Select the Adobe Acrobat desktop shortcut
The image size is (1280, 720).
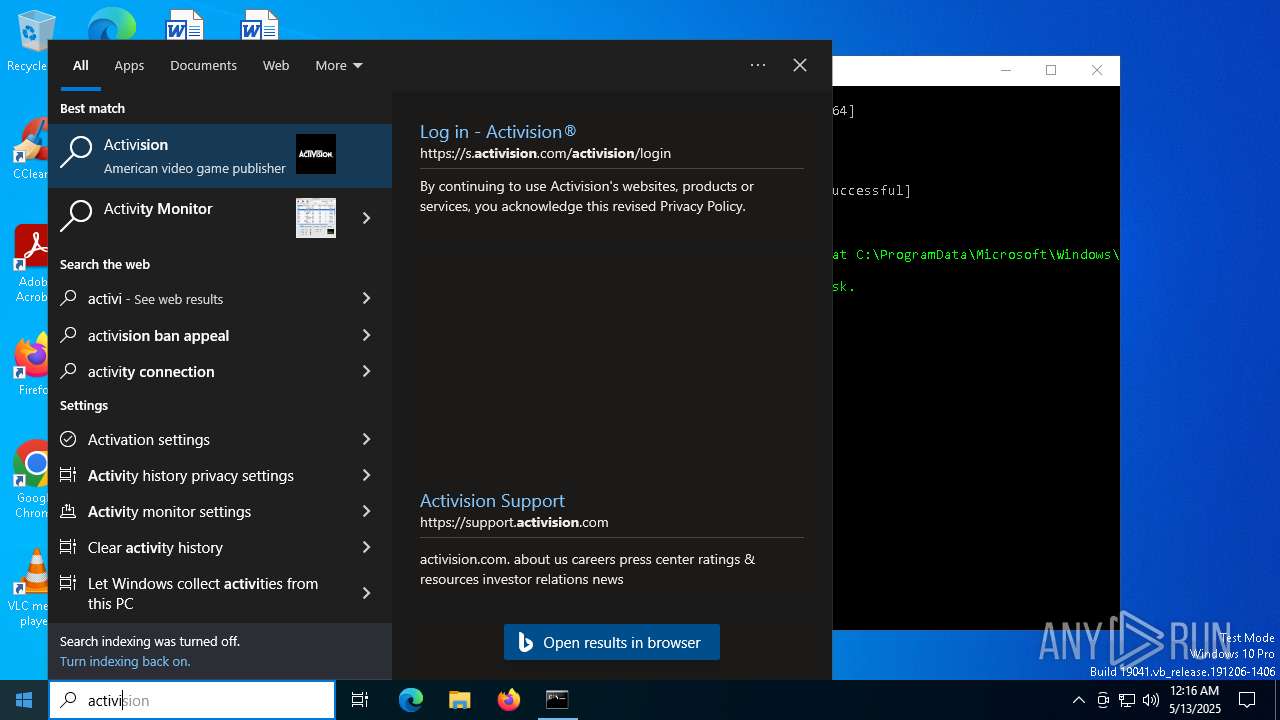click(x=30, y=262)
